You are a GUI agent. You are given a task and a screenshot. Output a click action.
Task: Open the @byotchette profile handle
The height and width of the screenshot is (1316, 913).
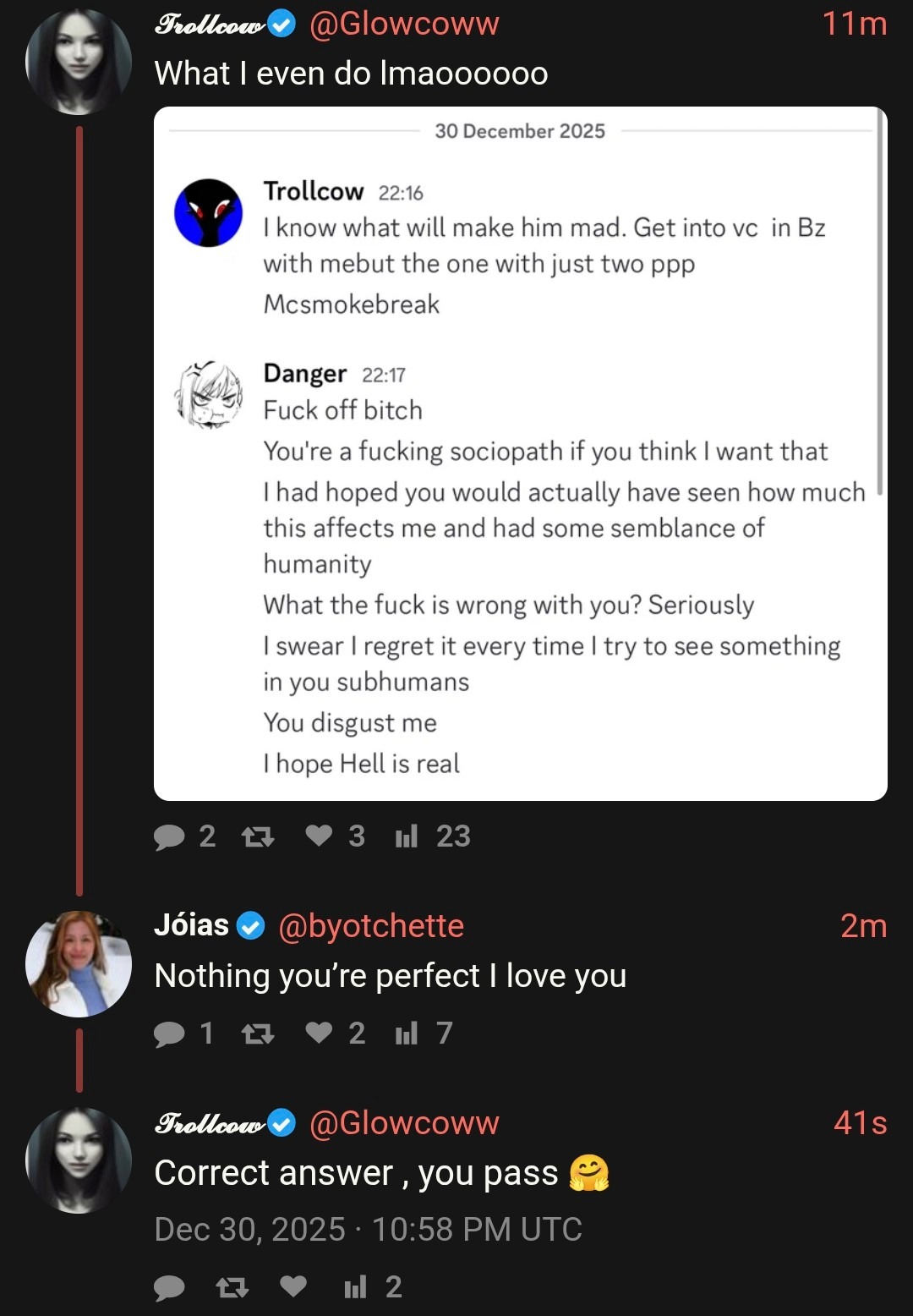pyautogui.click(x=371, y=926)
